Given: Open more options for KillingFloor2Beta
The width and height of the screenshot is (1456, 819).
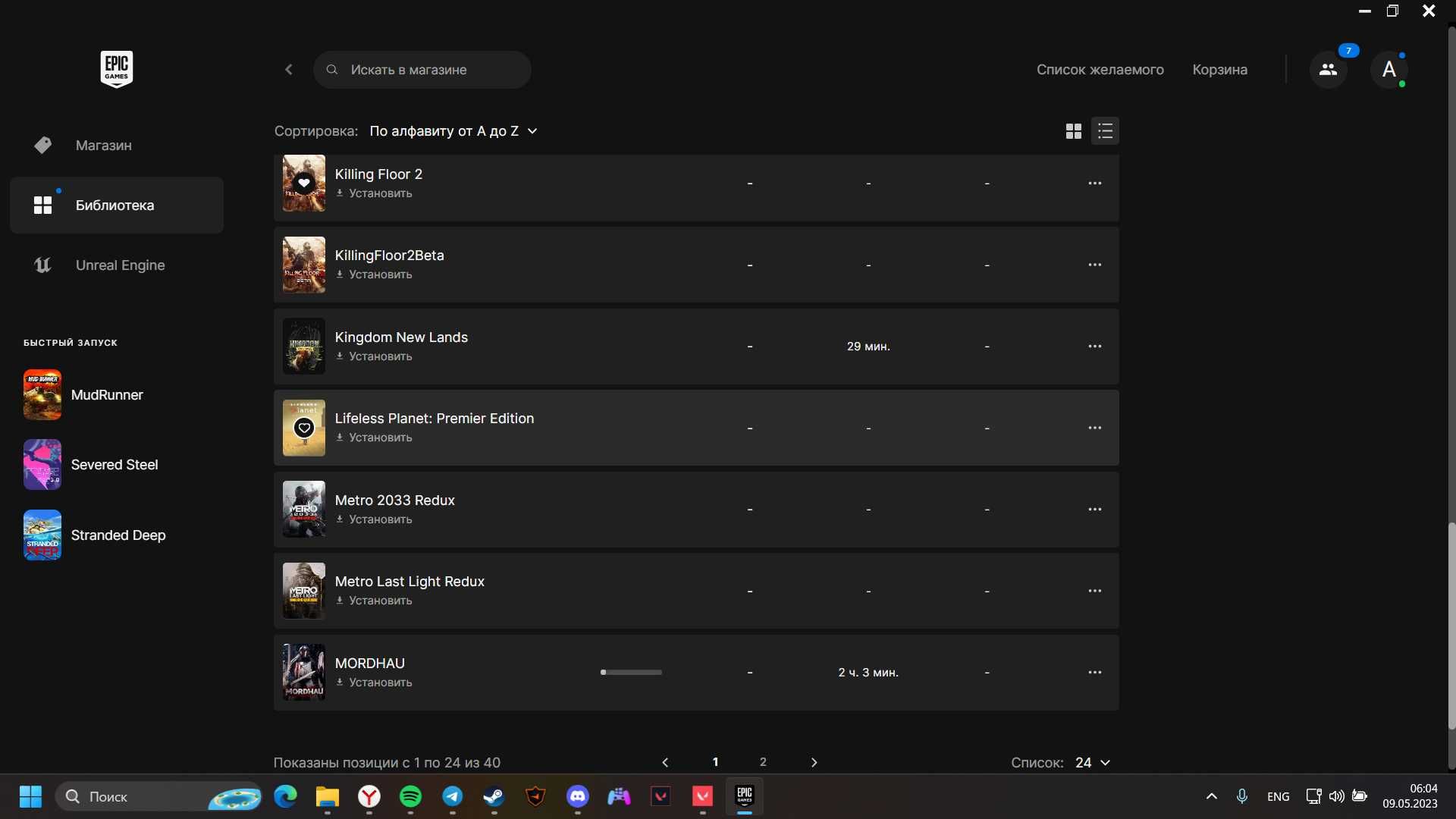Looking at the screenshot, I should tap(1095, 265).
